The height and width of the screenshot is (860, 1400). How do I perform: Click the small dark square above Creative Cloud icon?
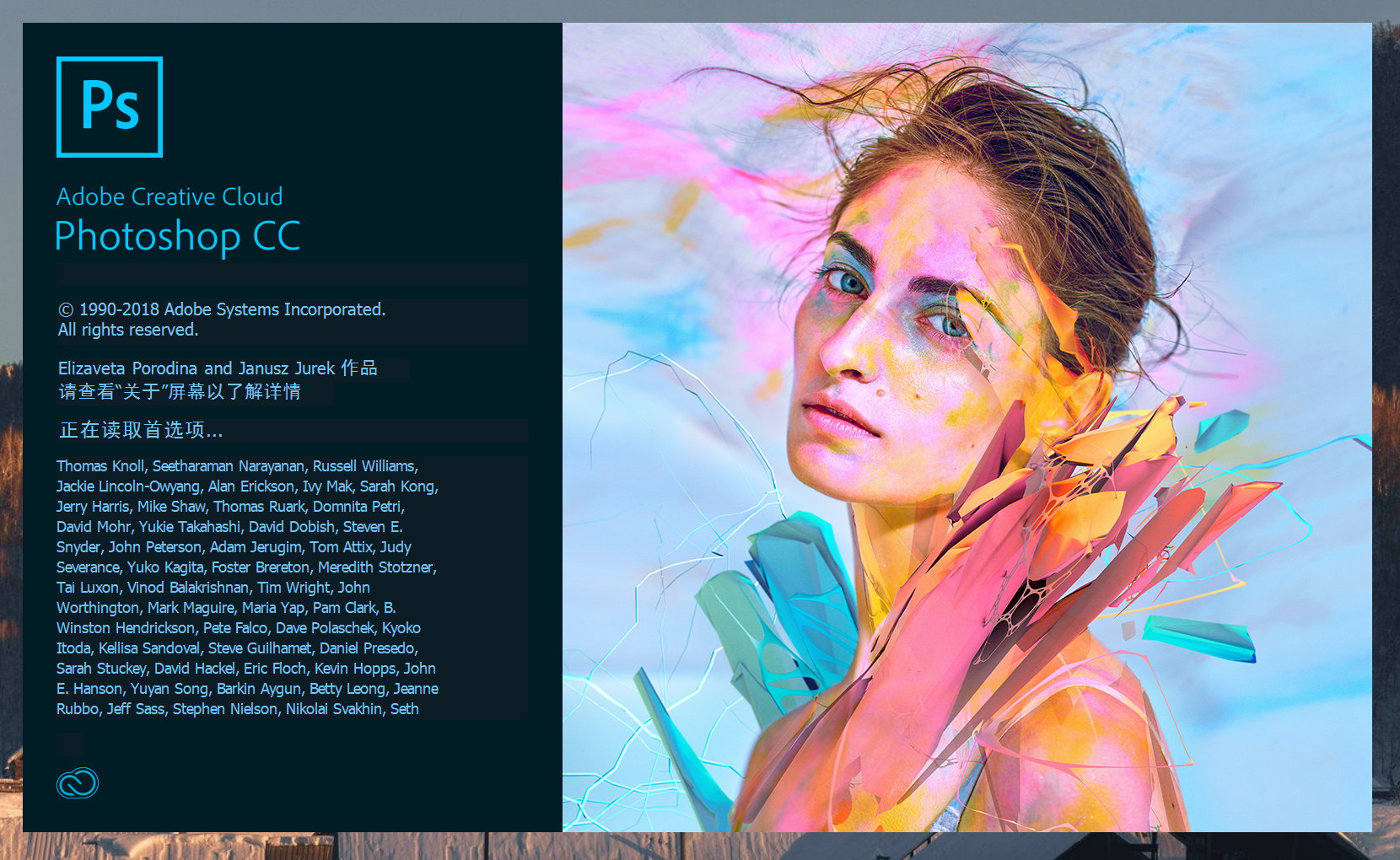70,744
